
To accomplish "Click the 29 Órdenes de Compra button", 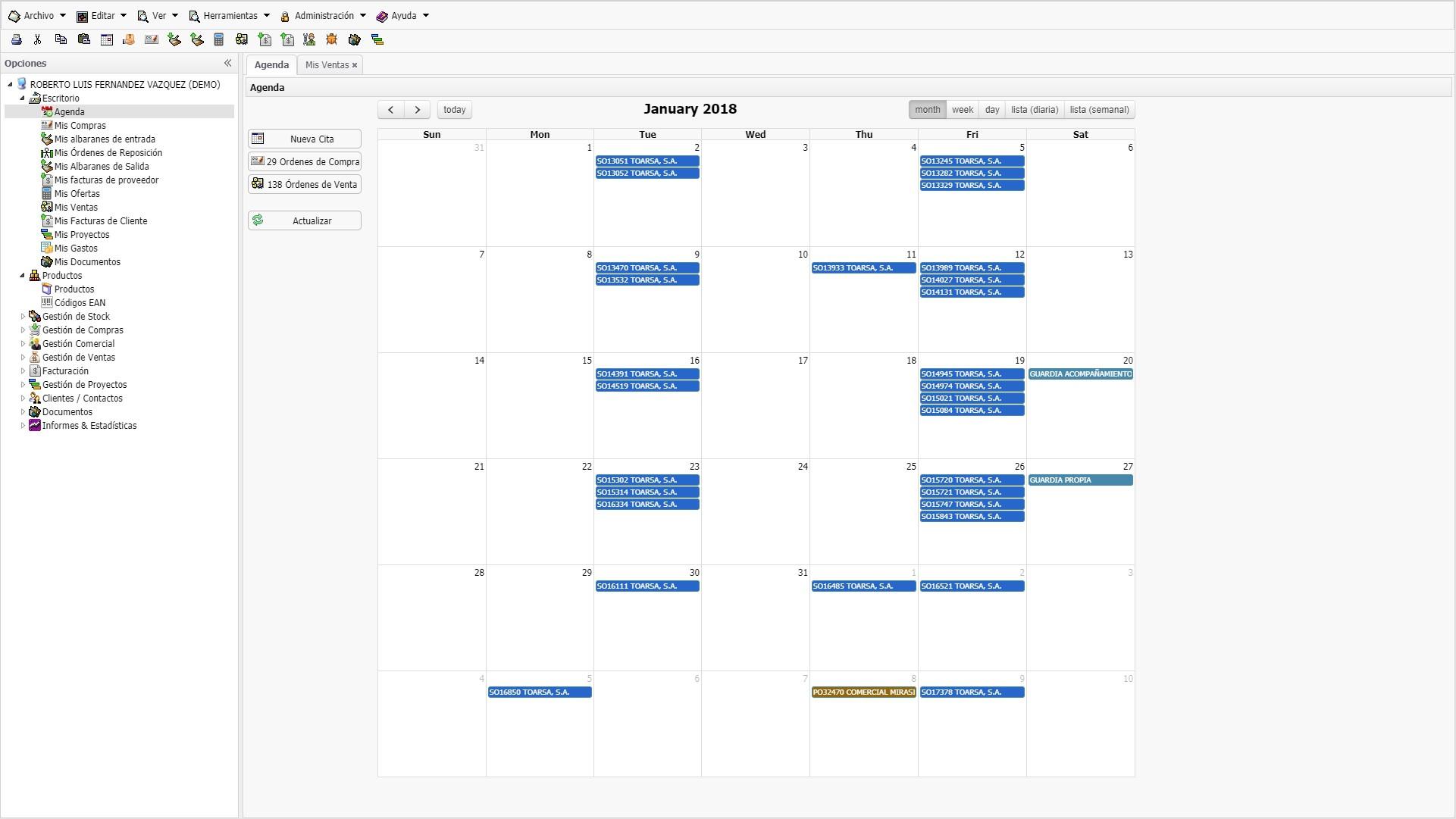I will [x=305, y=162].
